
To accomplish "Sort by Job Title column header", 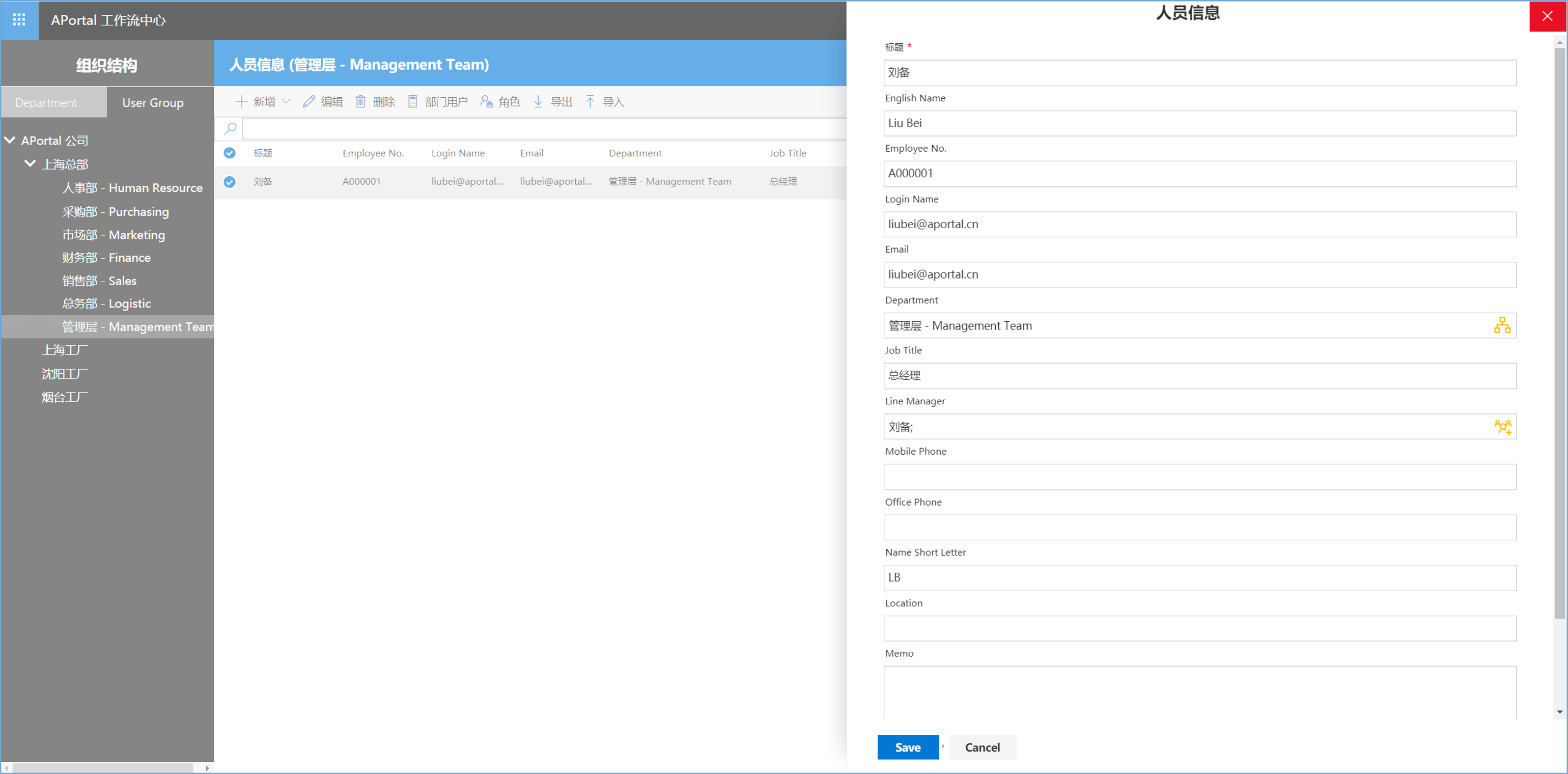I will pyautogui.click(x=787, y=153).
